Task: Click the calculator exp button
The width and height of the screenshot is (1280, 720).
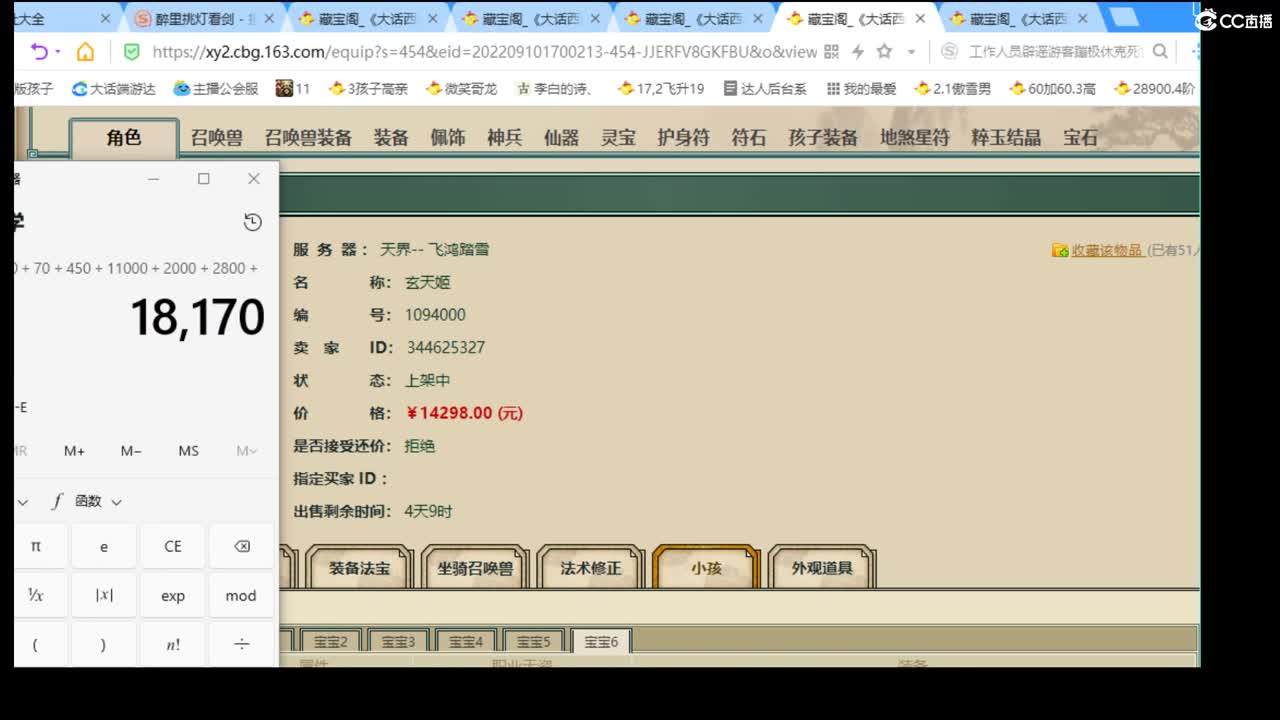Action: coord(173,595)
